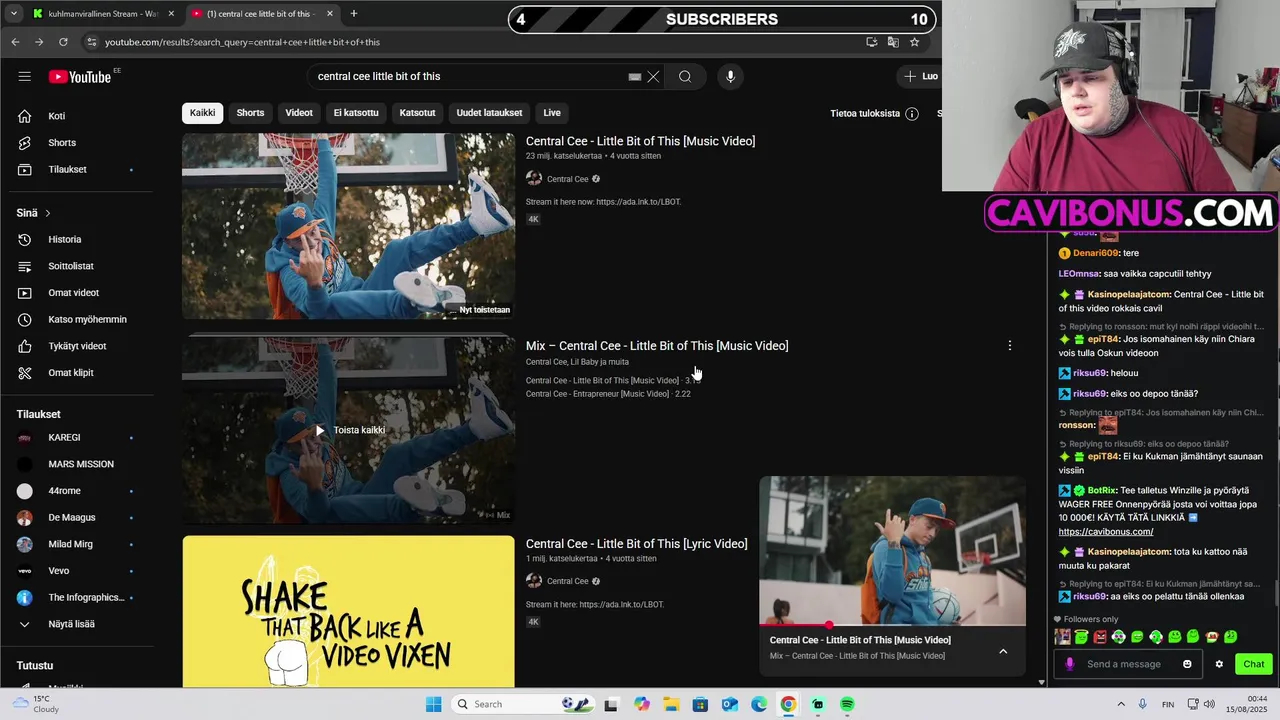The height and width of the screenshot is (720, 1280).
Task: Click the Send a message chat field
Action: coord(1125,664)
